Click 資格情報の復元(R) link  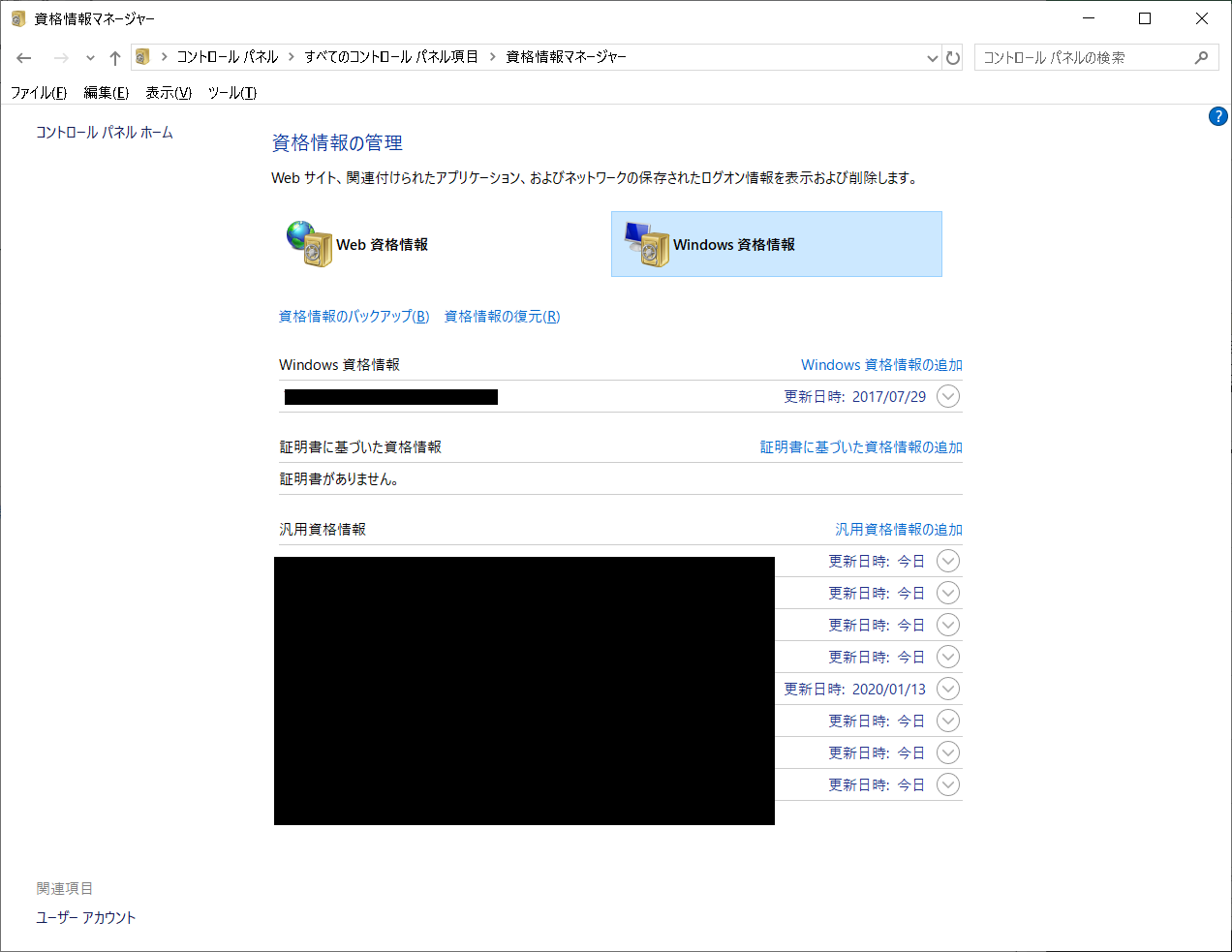tap(502, 317)
